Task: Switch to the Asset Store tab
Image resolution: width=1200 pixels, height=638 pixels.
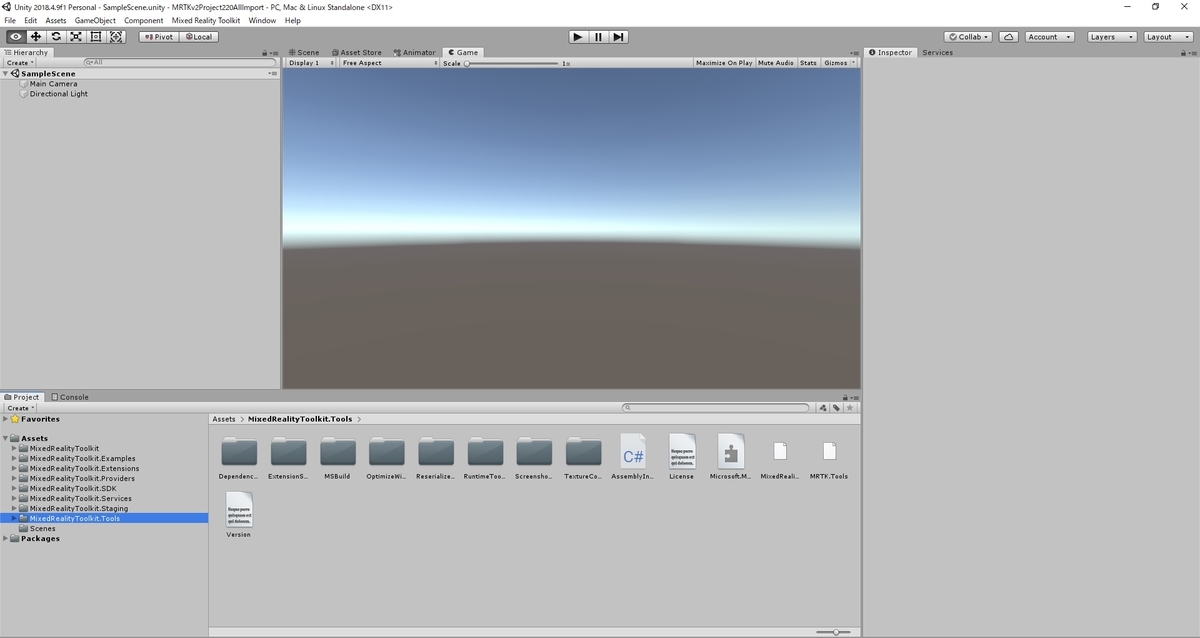Action: click(356, 52)
